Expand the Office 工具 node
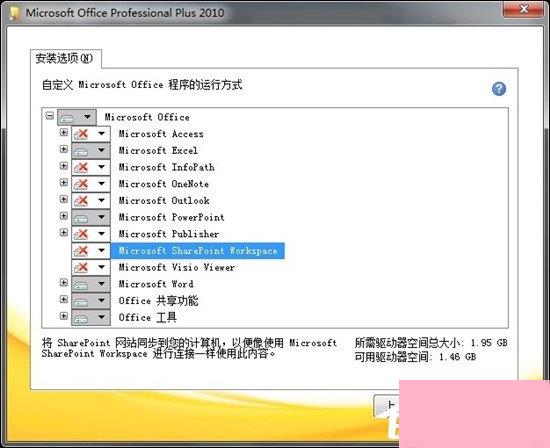550x448 pixels. [x=63, y=316]
